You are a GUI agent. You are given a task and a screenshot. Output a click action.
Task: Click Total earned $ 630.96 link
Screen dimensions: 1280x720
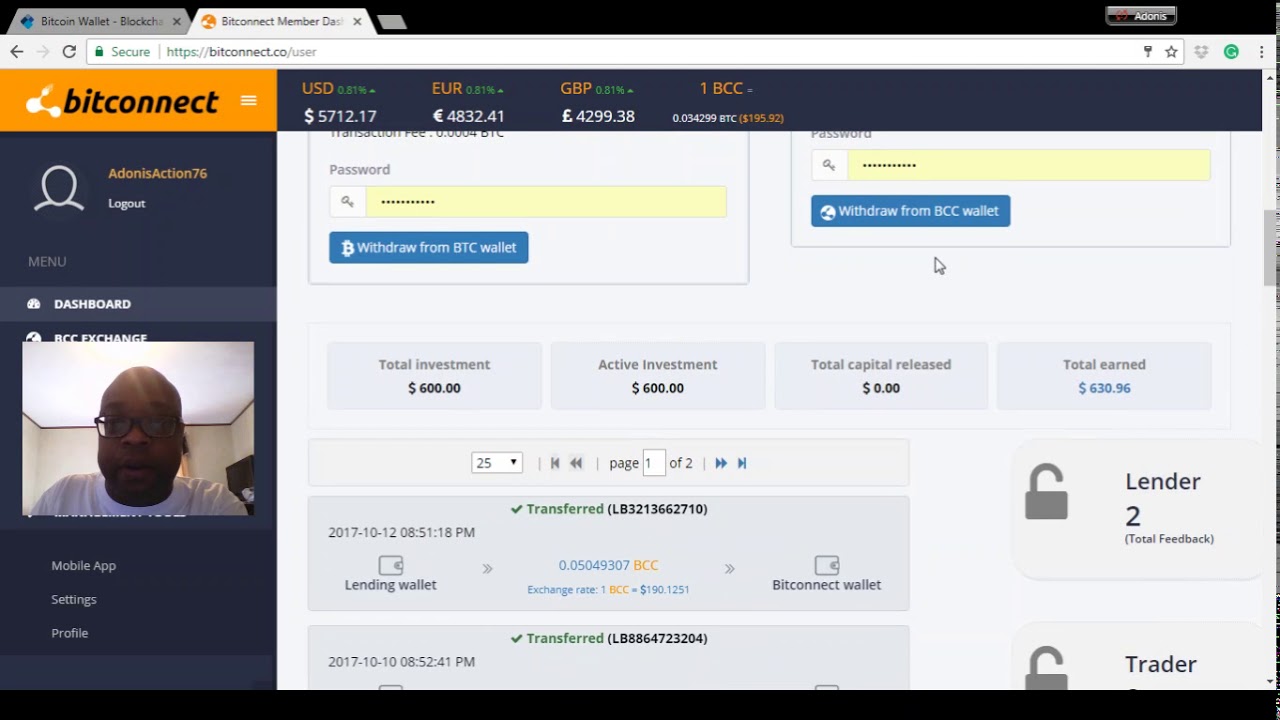[x=1104, y=388]
